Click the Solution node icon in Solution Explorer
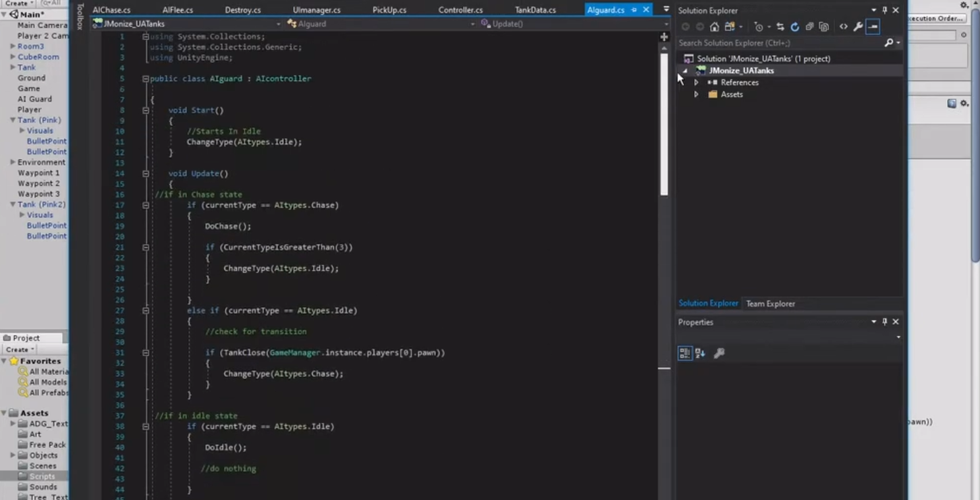Screen dimensions: 980x500 click(x=688, y=59)
